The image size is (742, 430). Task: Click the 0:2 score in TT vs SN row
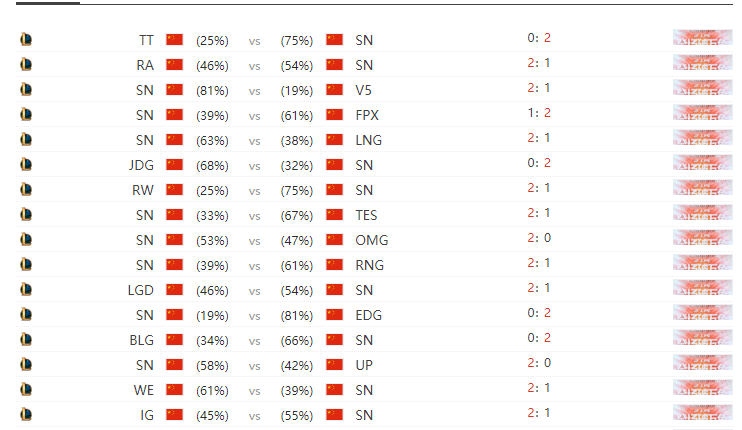click(x=539, y=38)
